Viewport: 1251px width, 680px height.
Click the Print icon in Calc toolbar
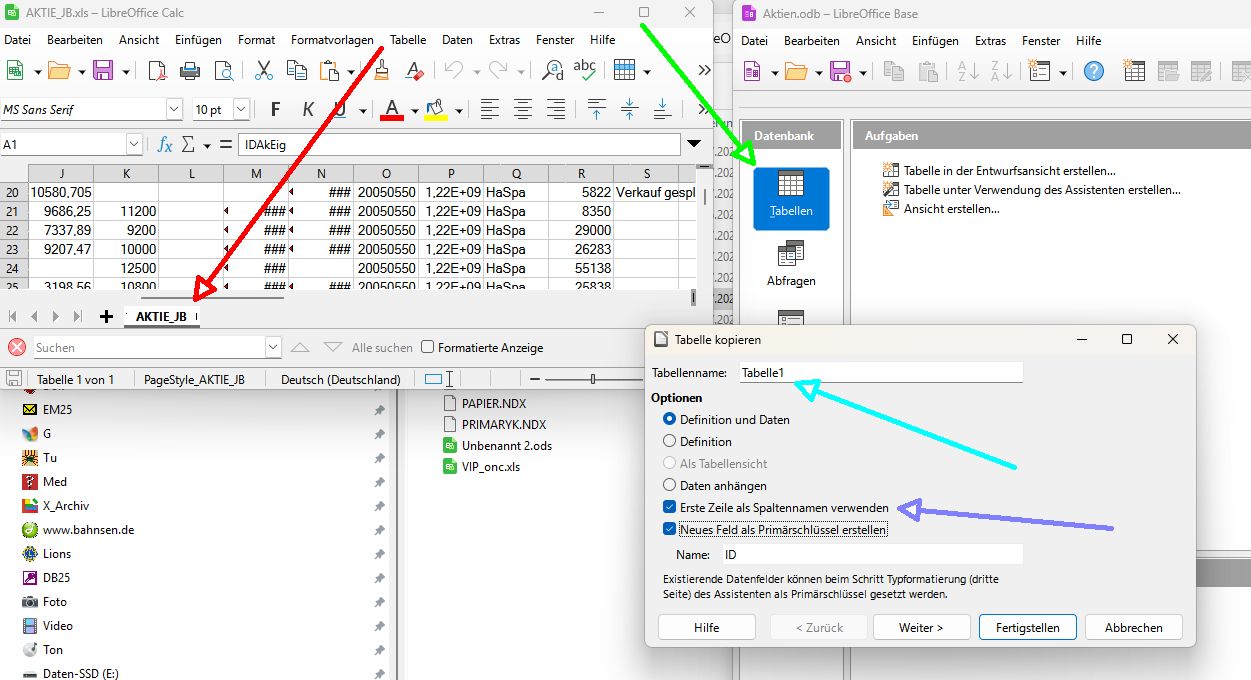click(190, 70)
